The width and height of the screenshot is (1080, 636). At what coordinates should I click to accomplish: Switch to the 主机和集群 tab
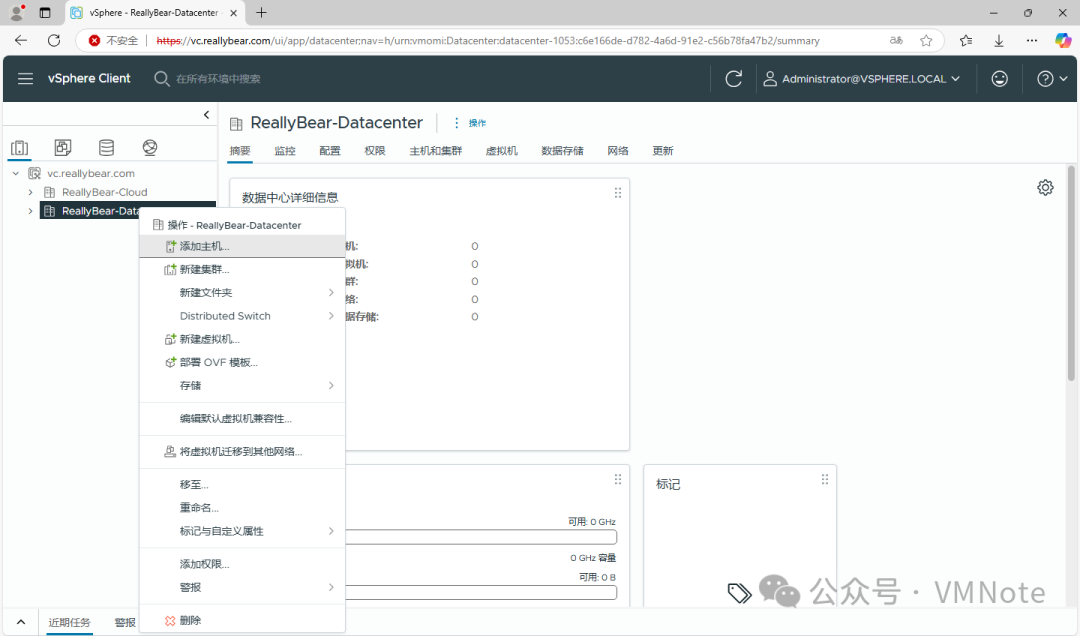coord(435,151)
